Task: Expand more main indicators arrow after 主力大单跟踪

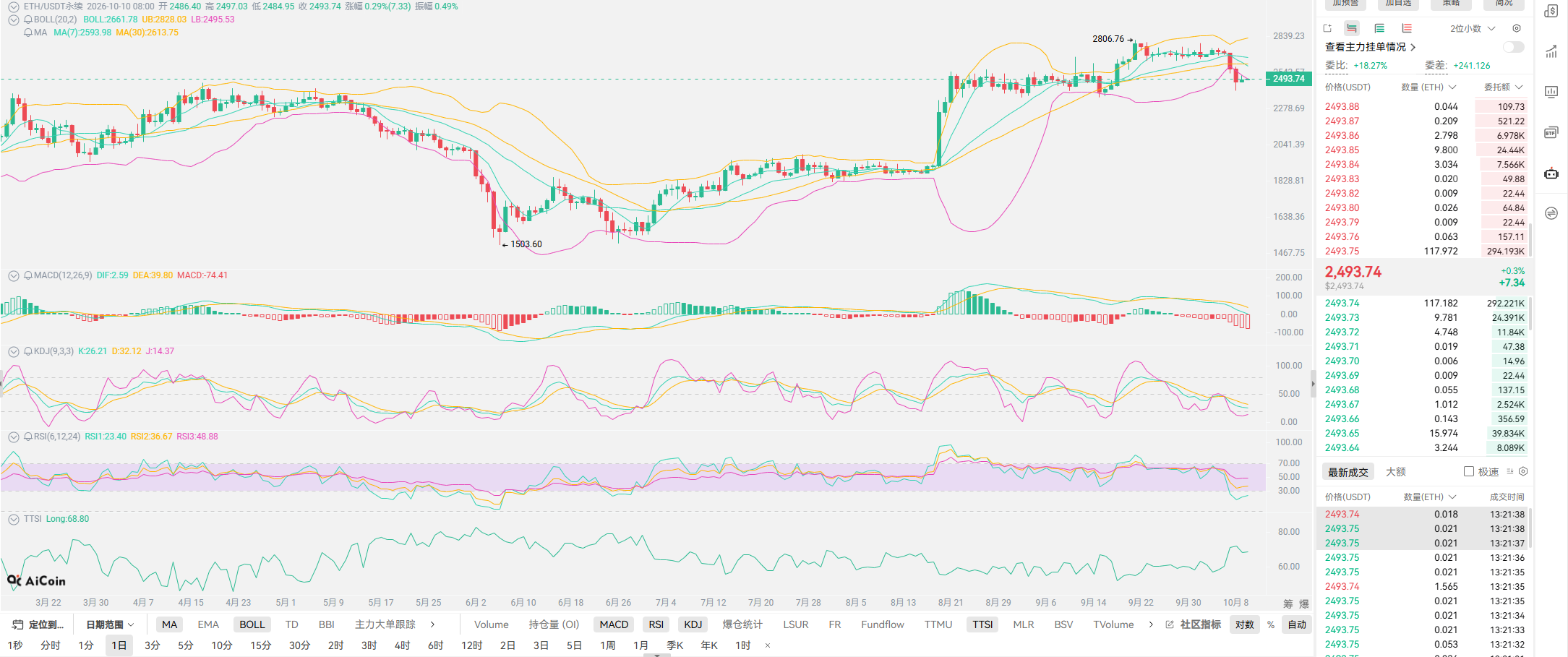Action: [432, 624]
